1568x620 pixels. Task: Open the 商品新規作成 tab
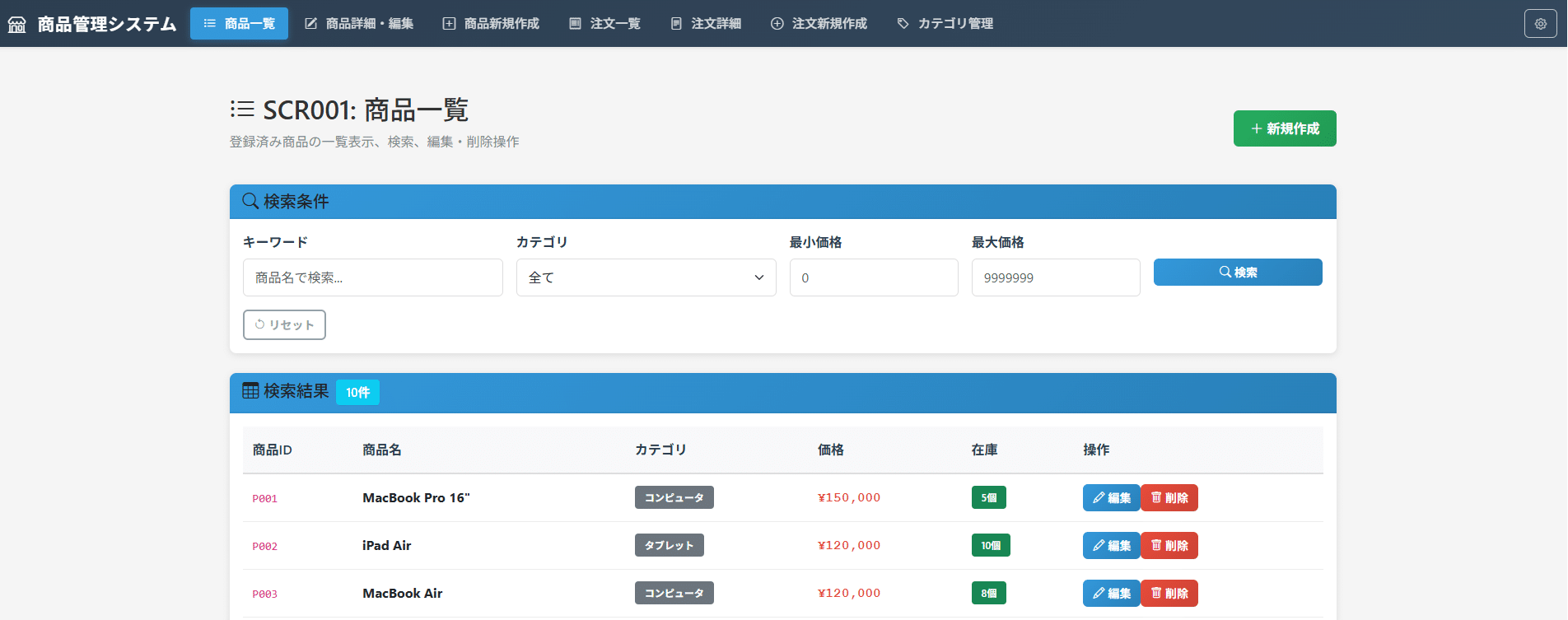pos(491,24)
